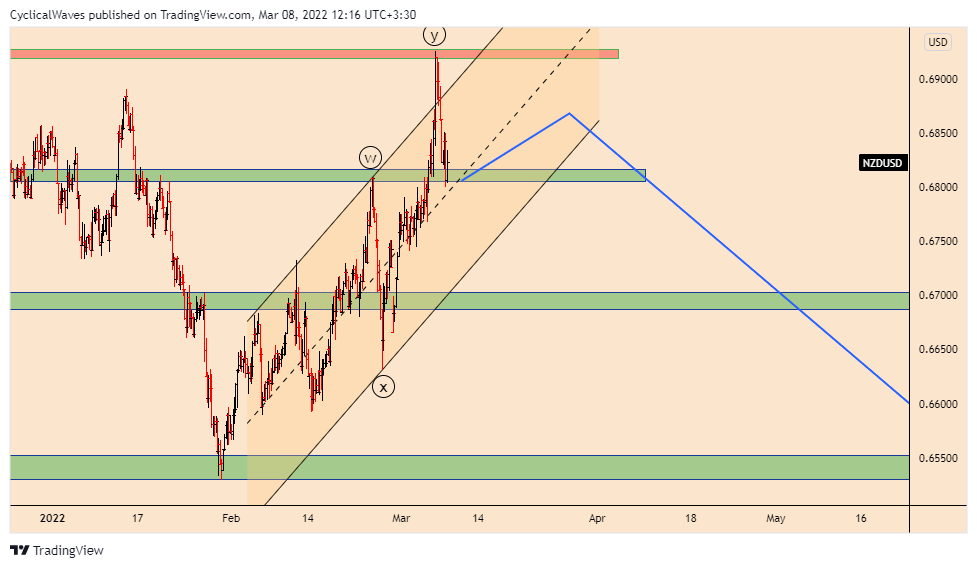This screenshot has width=977, height=568.
Task: Click the peak of the blue projection line
Action: pos(569,113)
